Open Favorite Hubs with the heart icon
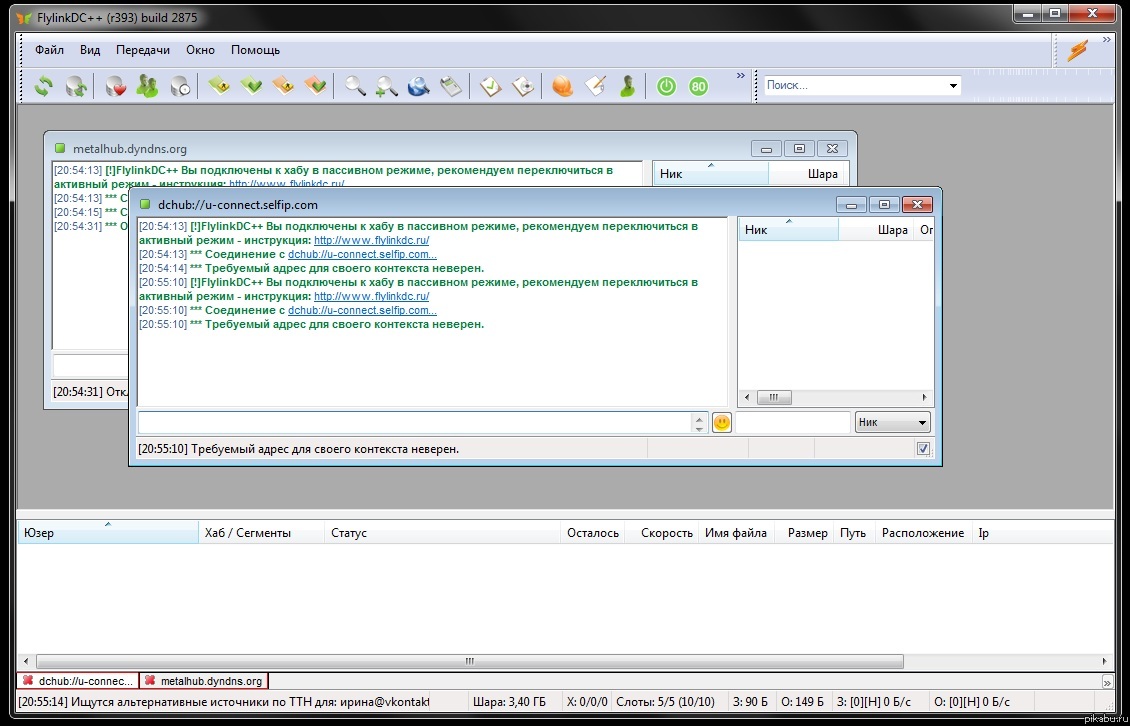1130x726 pixels. tap(116, 87)
